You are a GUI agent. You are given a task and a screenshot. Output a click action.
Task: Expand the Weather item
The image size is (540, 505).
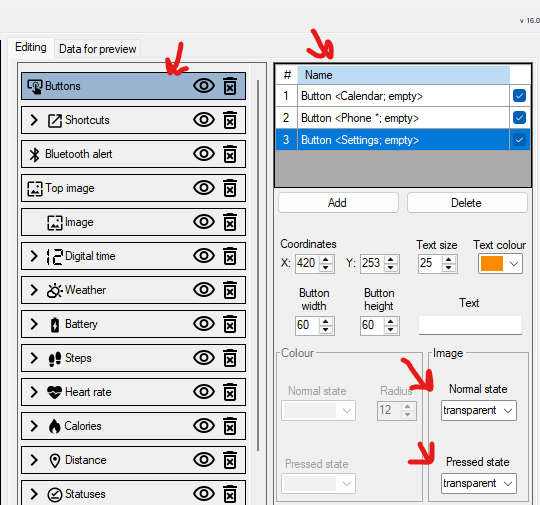pyautogui.click(x=34, y=290)
